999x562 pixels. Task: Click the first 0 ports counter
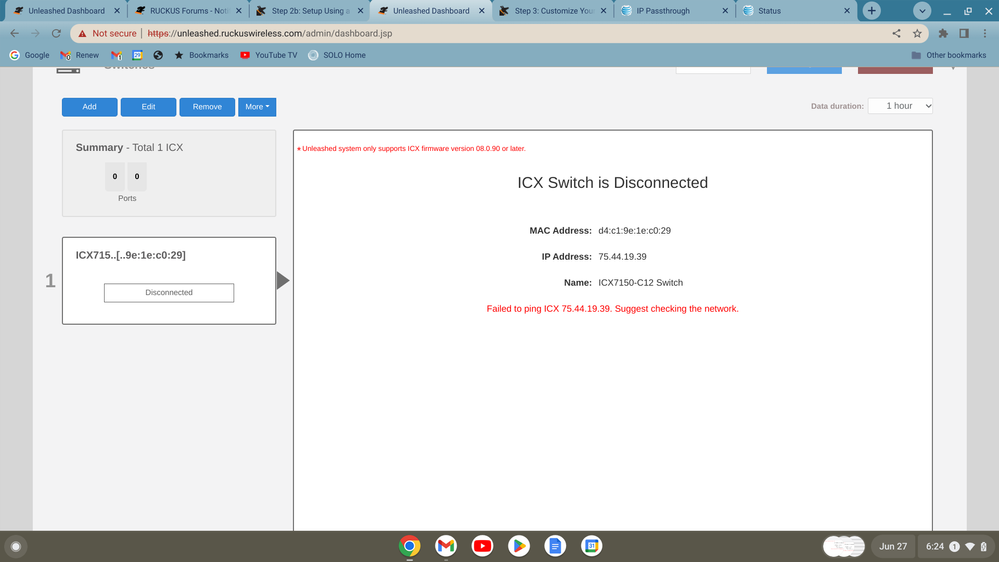(115, 177)
